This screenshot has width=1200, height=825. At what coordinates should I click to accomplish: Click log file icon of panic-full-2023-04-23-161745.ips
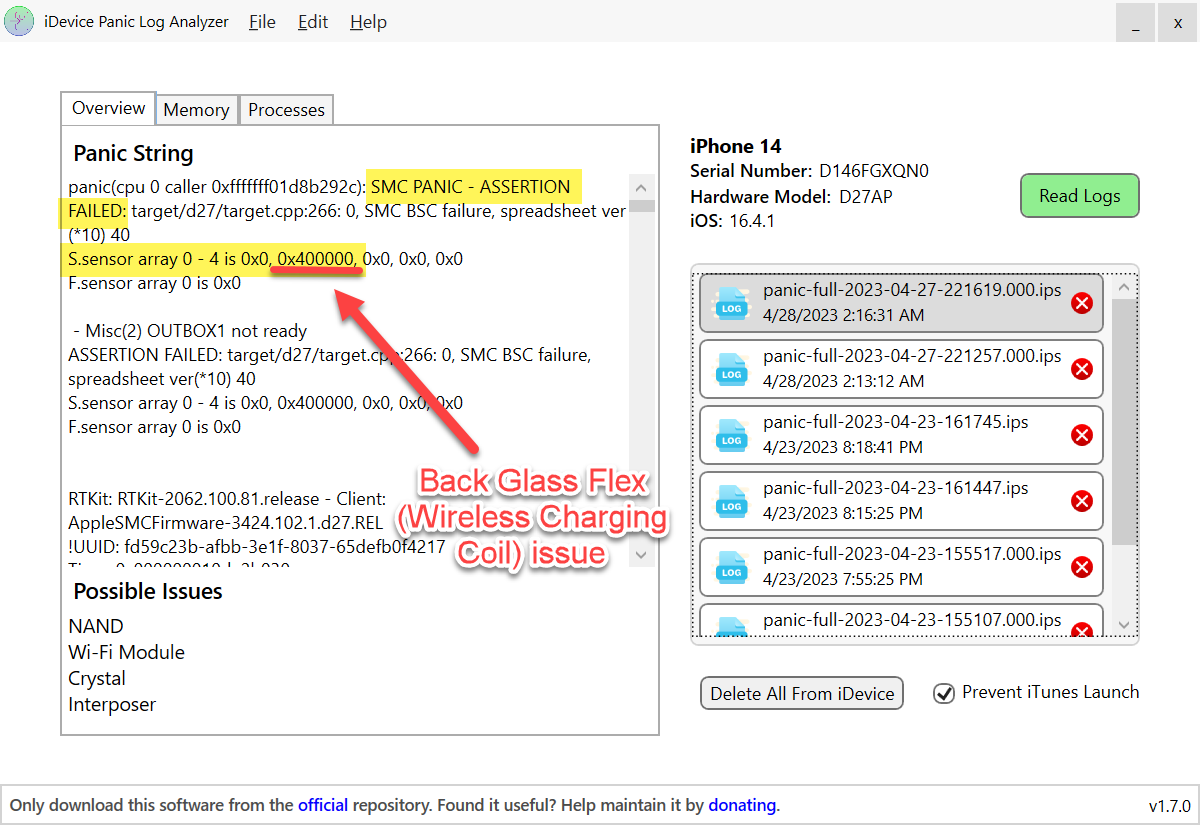point(731,435)
